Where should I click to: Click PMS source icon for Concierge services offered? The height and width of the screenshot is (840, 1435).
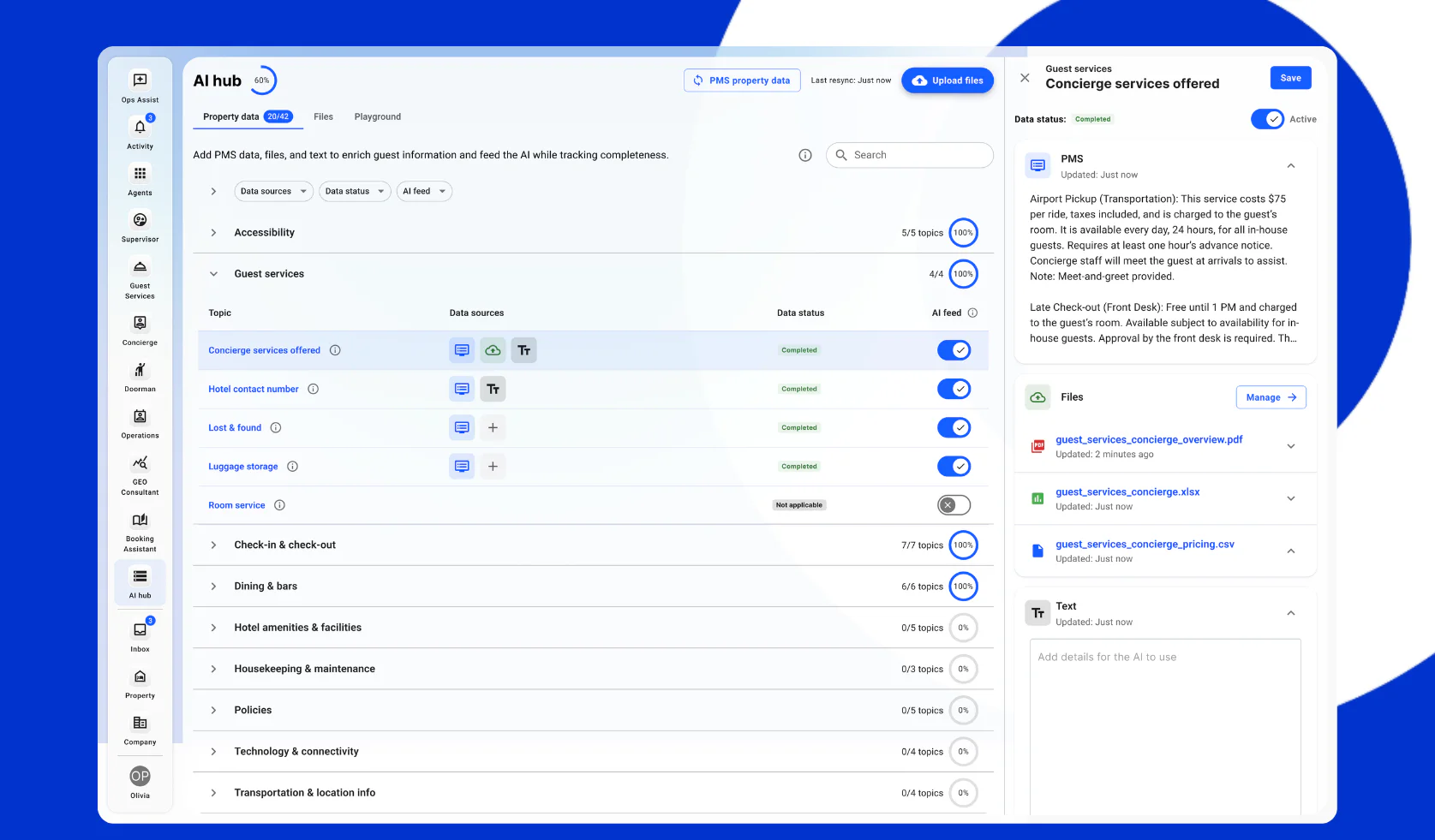tap(462, 350)
